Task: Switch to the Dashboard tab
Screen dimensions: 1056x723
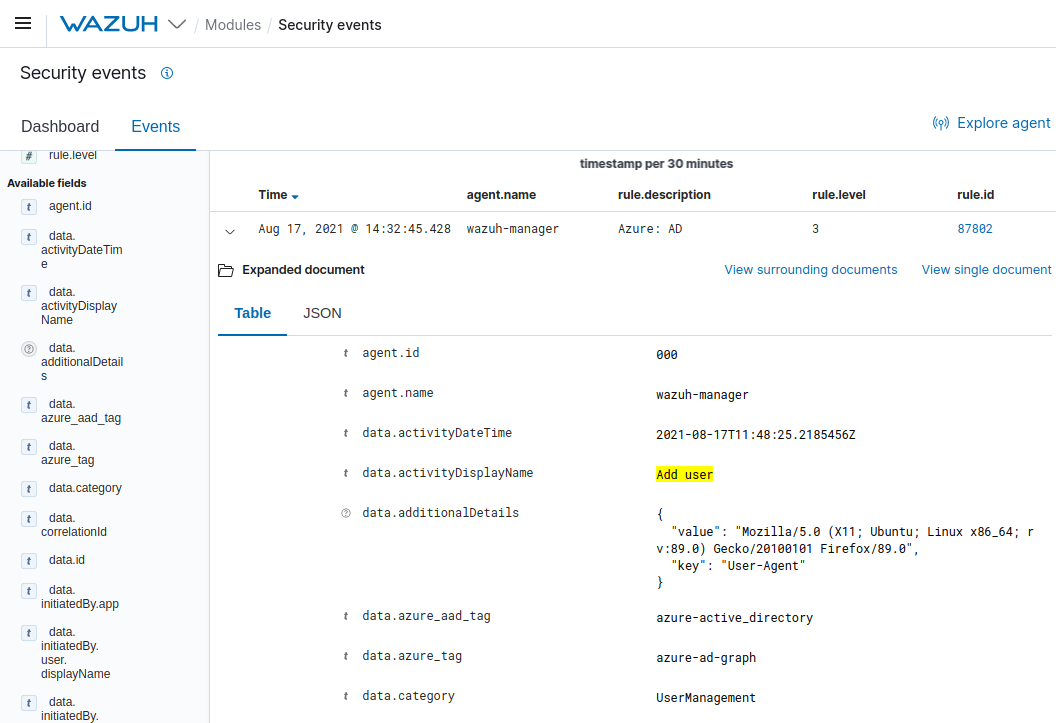Action: pyautogui.click(x=60, y=127)
